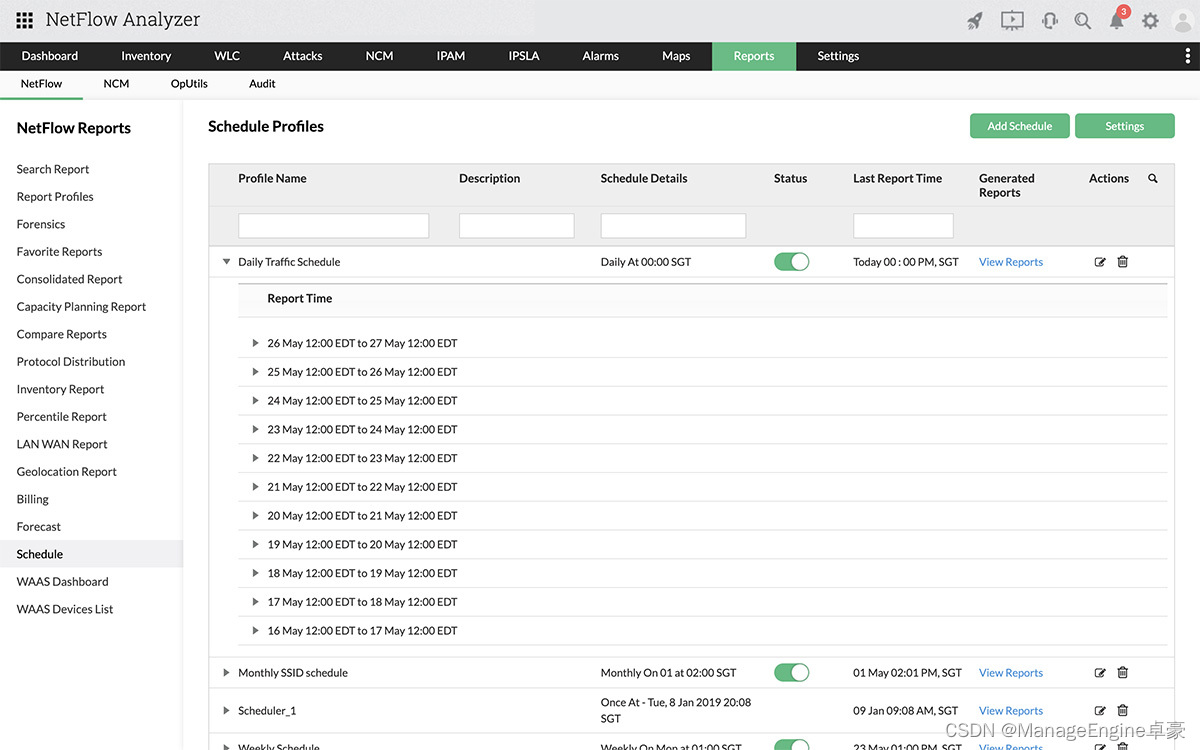Click the green Settings button
Image resolution: width=1200 pixels, height=750 pixels.
[x=1124, y=126]
